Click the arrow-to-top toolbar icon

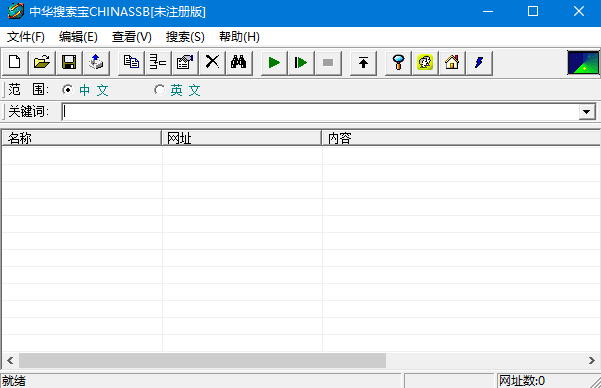(363, 62)
